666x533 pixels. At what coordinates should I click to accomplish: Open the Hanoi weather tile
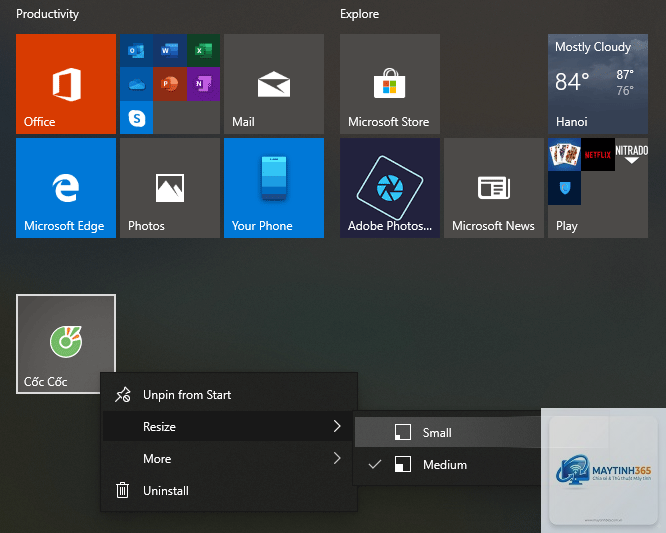pos(598,84)
